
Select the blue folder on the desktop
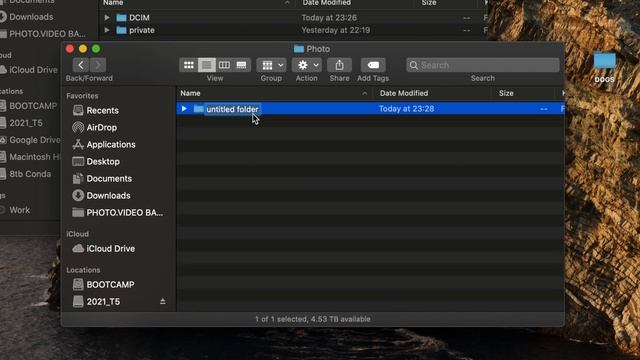[x=604, y=61]
